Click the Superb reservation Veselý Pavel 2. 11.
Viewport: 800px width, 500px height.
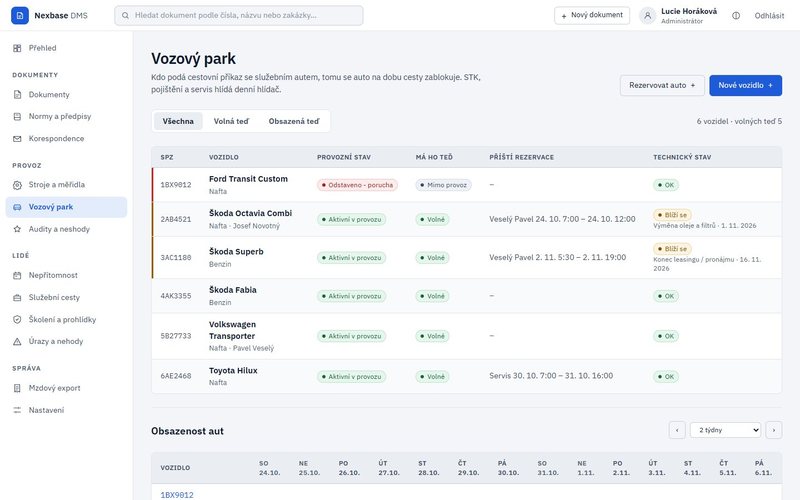[558, 258]
